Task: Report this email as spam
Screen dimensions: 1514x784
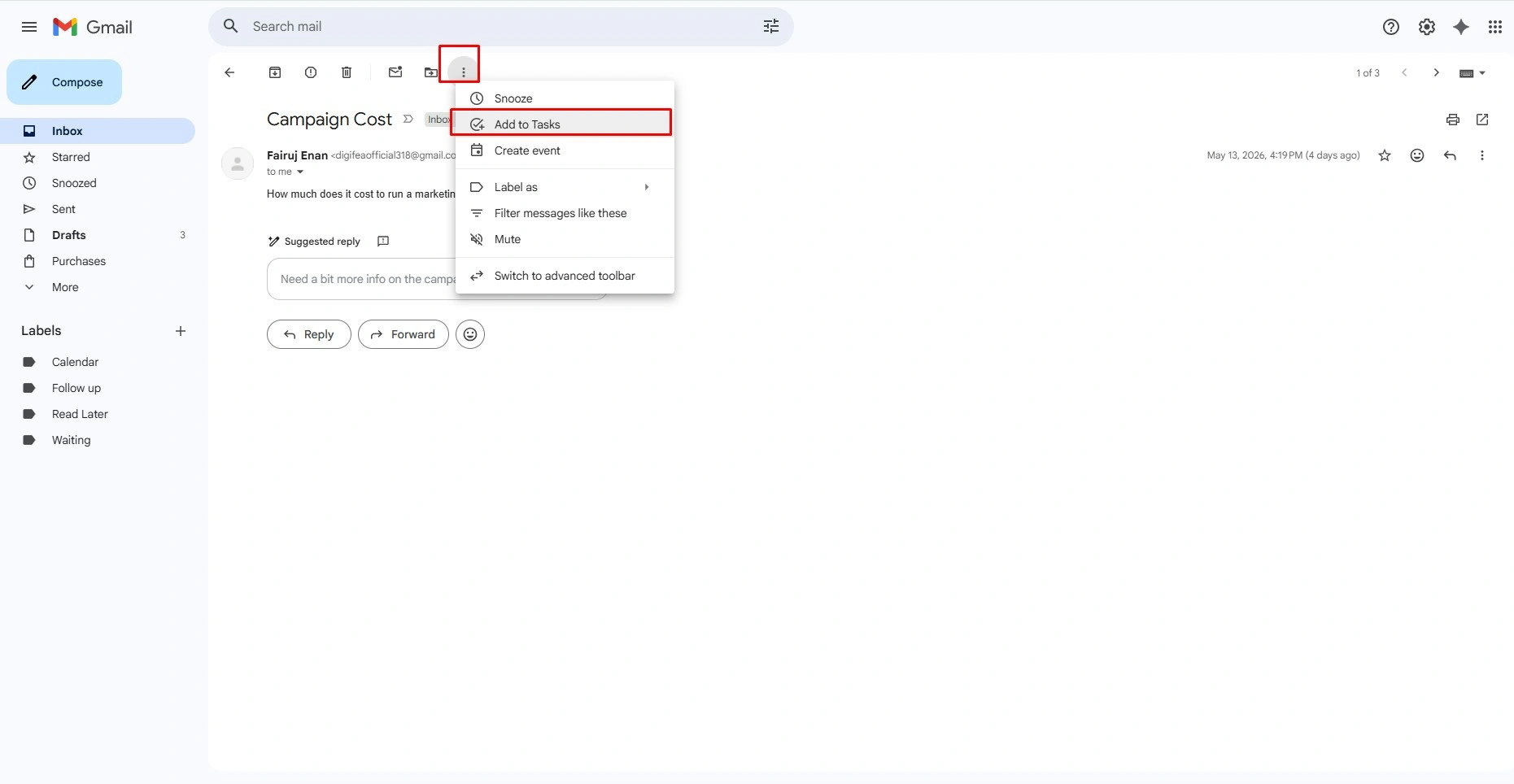Action: (x=311, y=72)
